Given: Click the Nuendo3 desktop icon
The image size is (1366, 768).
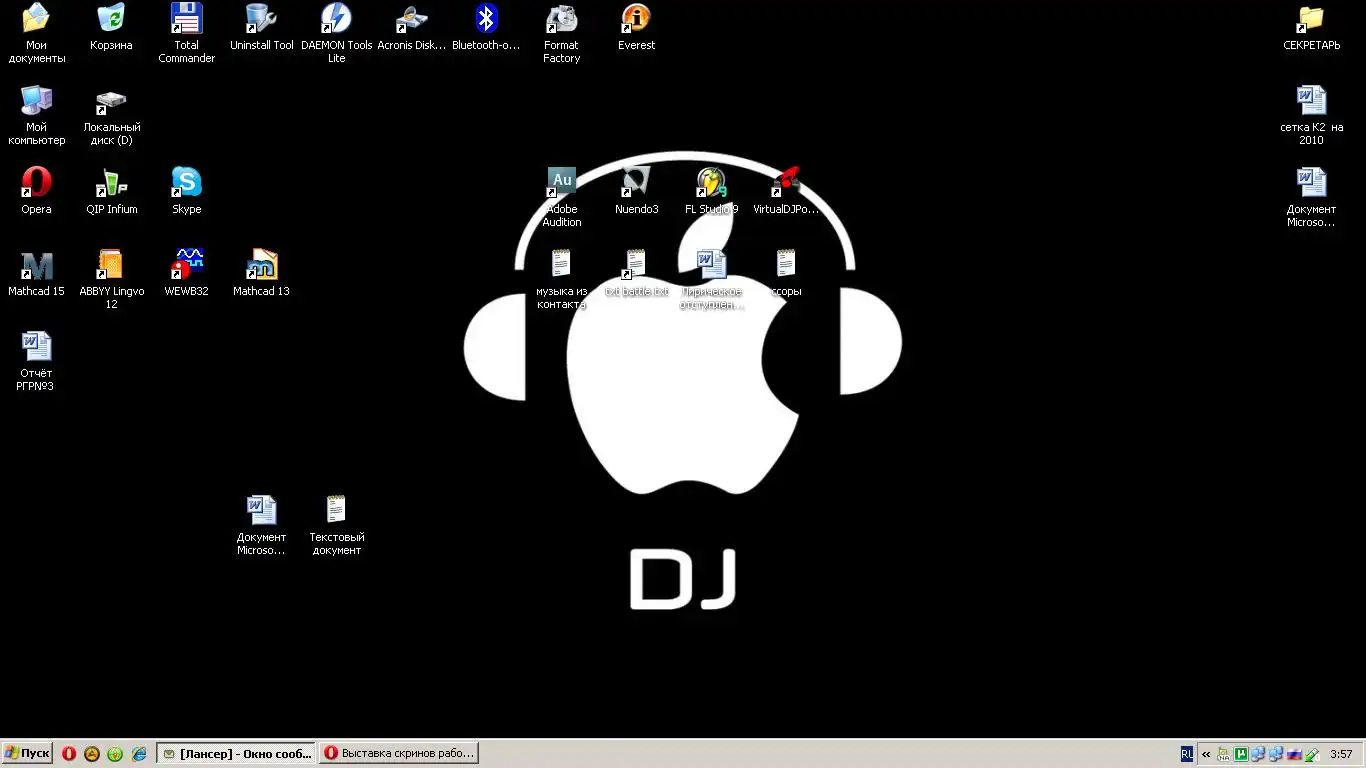Looking at the screenshot, I should point(636,184).
